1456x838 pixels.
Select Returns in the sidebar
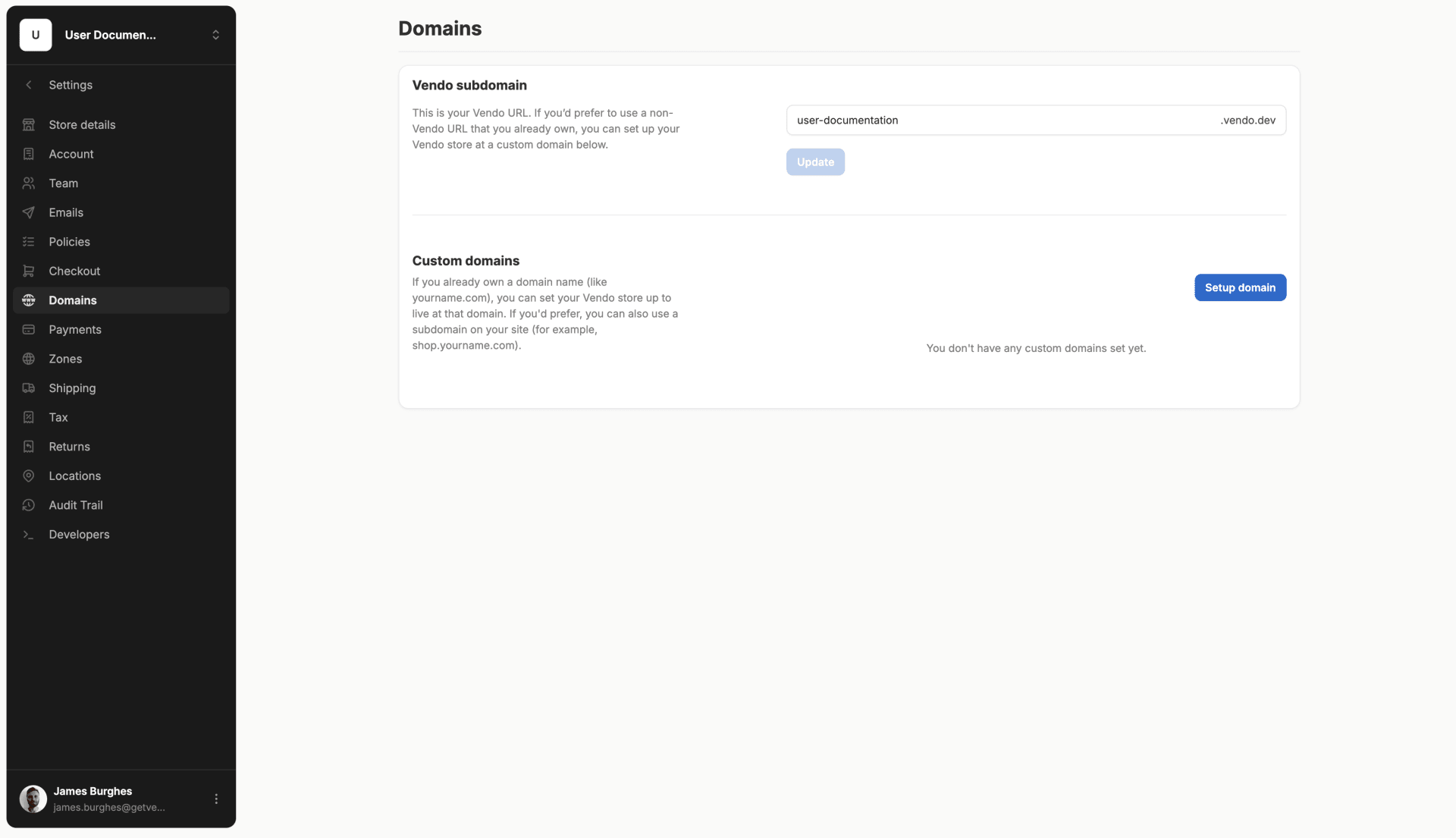point(121,447)
